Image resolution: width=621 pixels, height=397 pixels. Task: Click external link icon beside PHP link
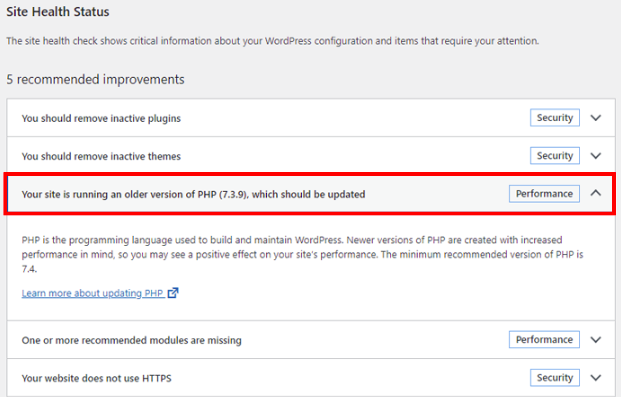[x=173, y=293]
